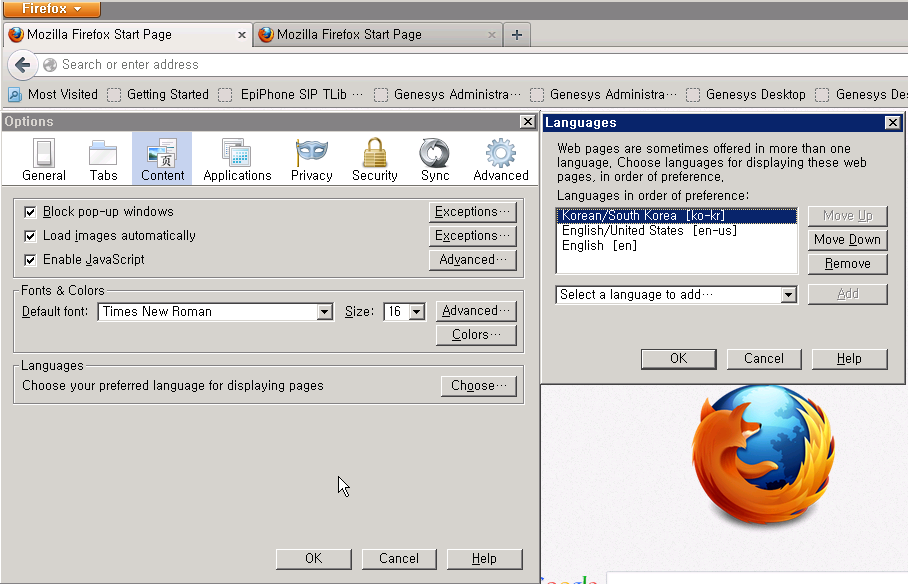Click Remove in Languages dialog
This screenshot has height=584, width=908.
[847, 264]
